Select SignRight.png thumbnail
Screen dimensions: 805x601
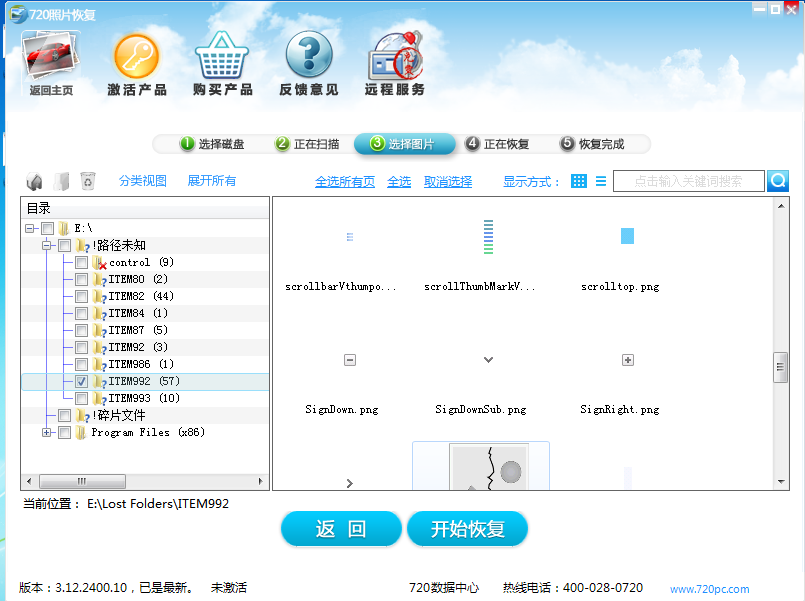(627, 360)
